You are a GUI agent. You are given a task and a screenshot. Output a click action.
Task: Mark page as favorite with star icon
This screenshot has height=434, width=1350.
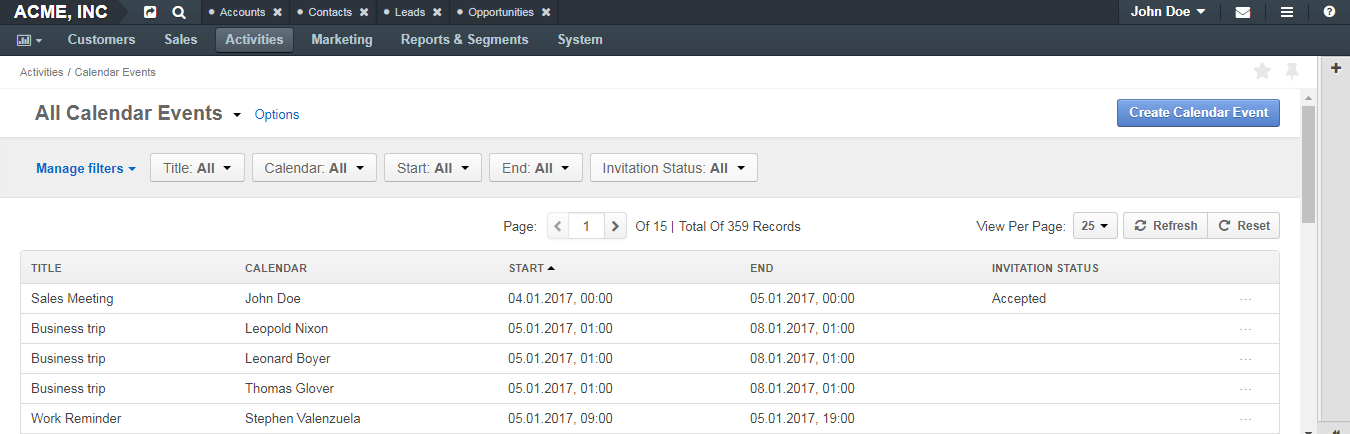[x=1262, y=71]
